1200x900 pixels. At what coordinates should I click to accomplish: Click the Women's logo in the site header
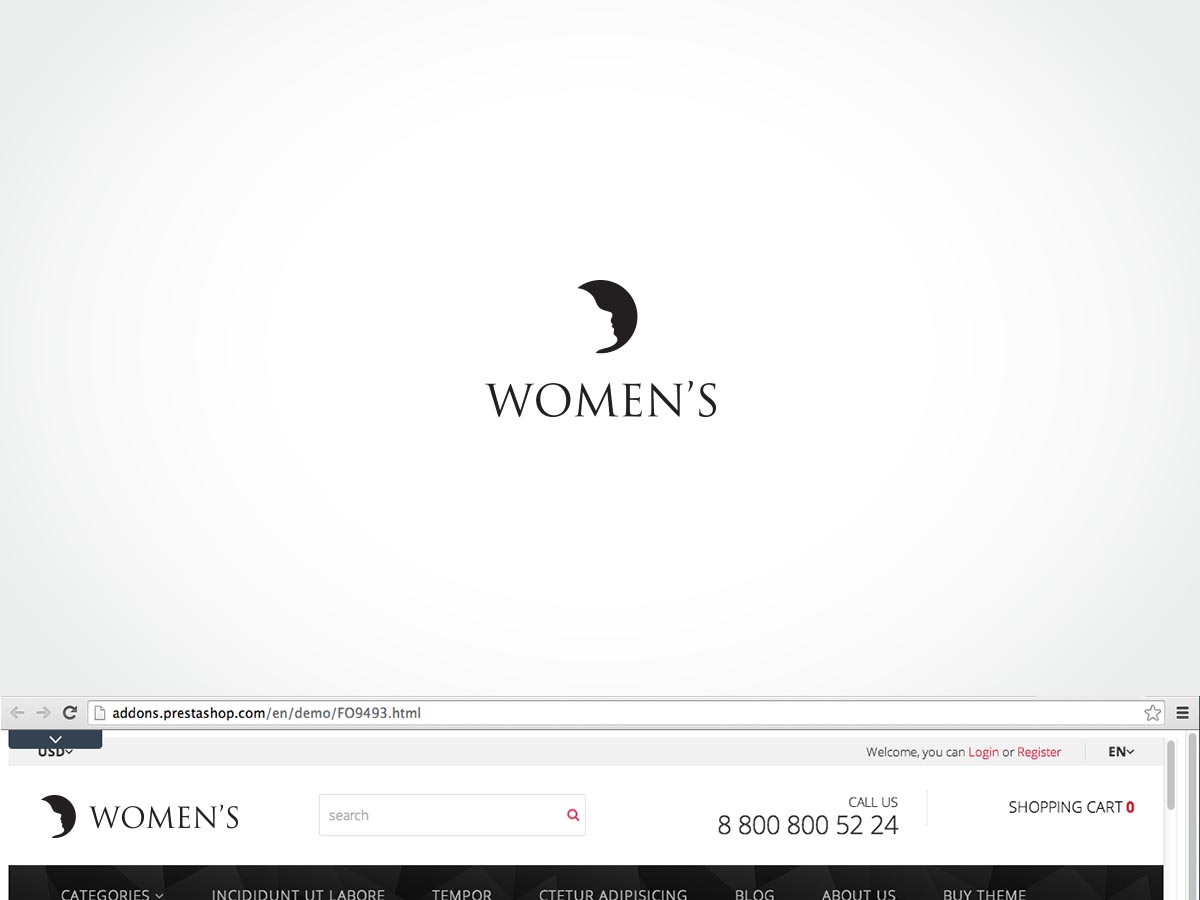pos(140,816)
